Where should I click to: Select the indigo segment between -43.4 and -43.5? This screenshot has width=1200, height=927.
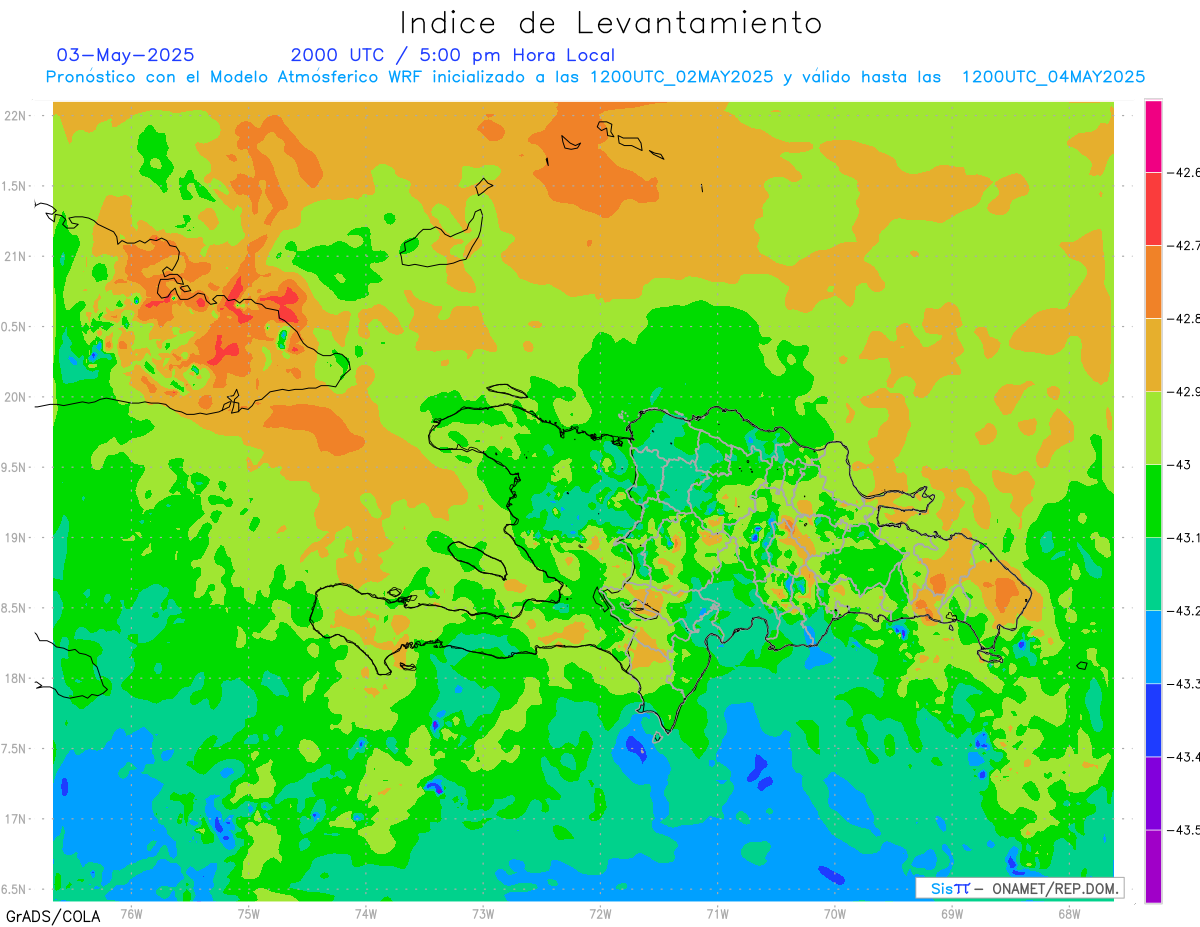point(1153,793)
